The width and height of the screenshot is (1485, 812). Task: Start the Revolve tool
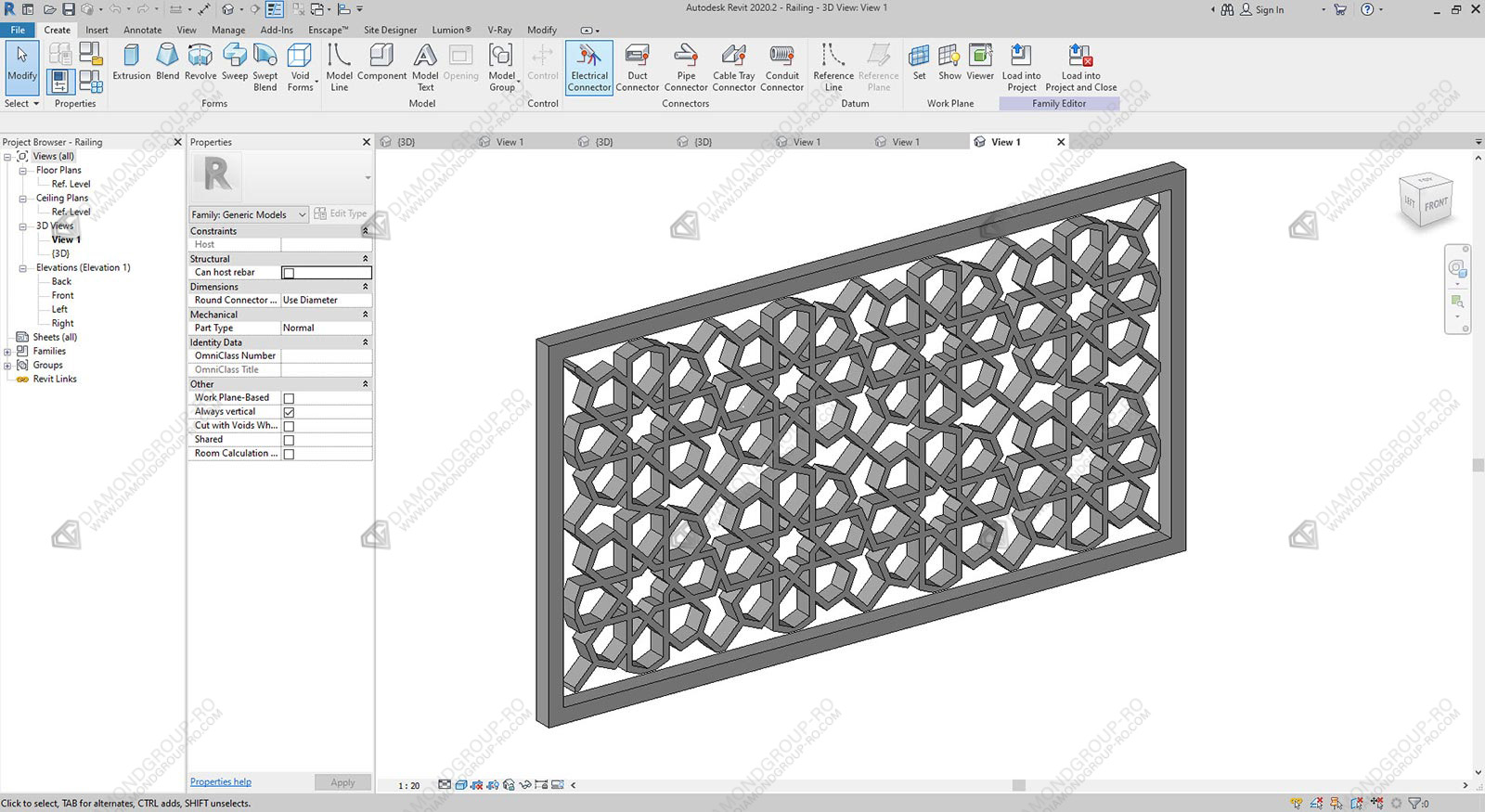pyautogui.click(x=200, y=64)
